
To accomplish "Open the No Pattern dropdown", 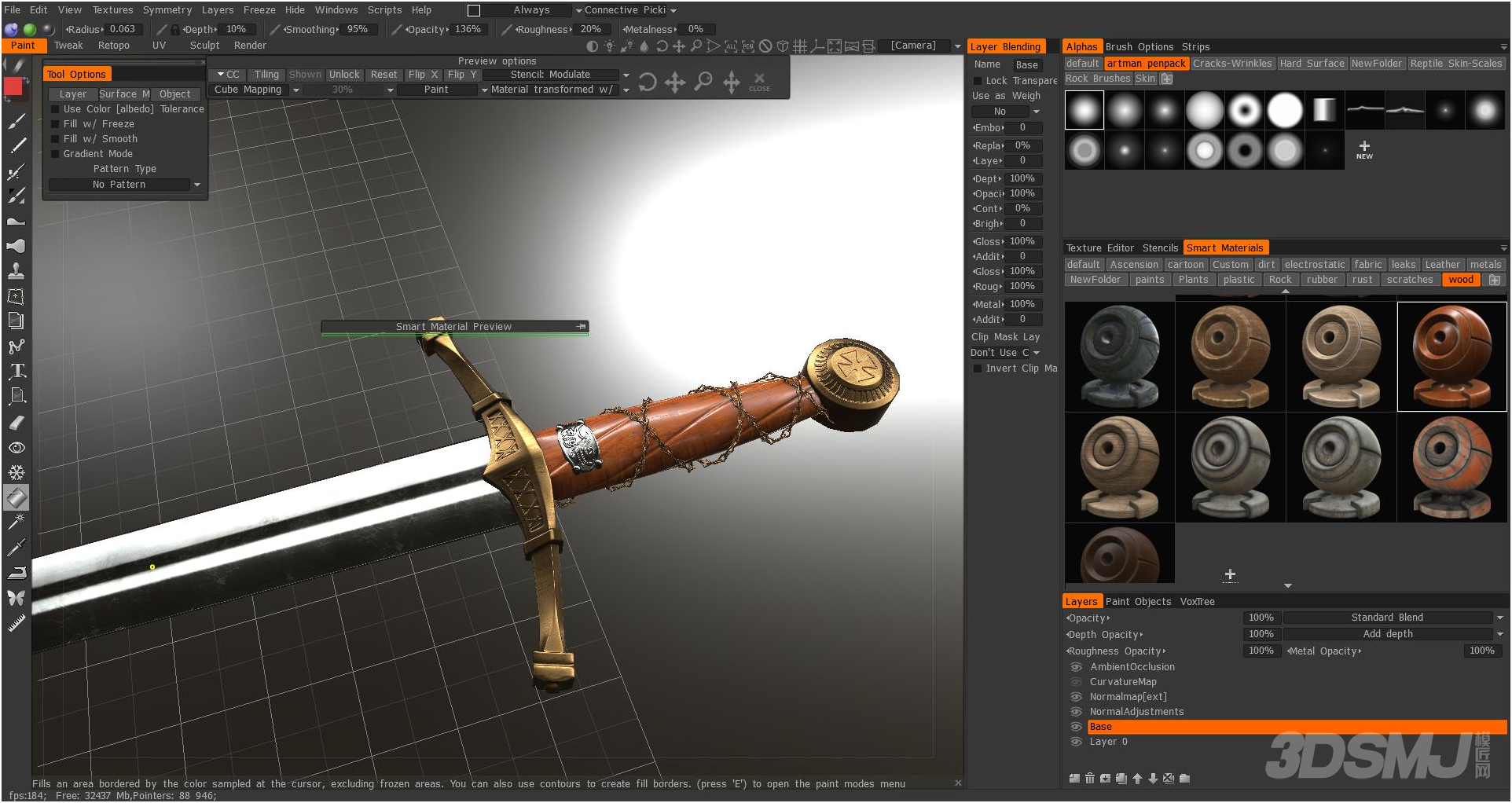I will 125,185.
